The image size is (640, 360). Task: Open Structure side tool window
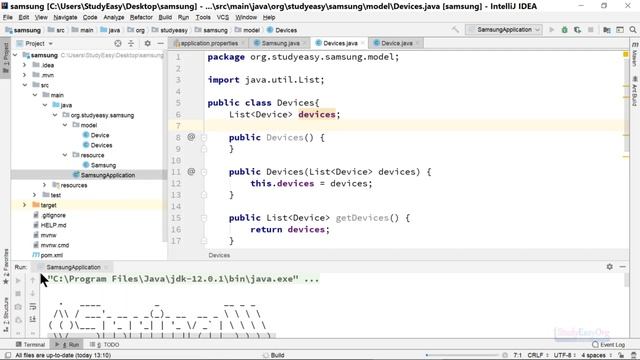tap(5, 316)
